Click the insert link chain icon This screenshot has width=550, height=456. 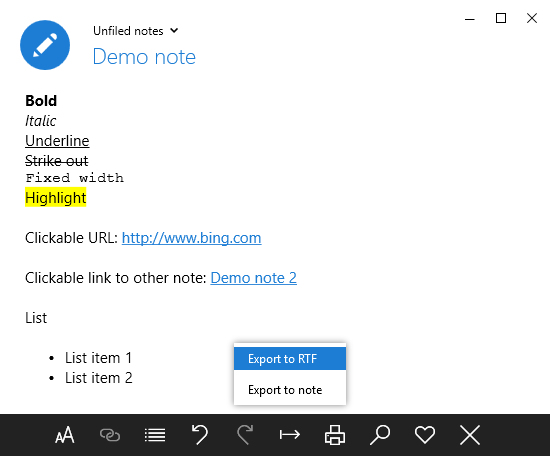110,435
